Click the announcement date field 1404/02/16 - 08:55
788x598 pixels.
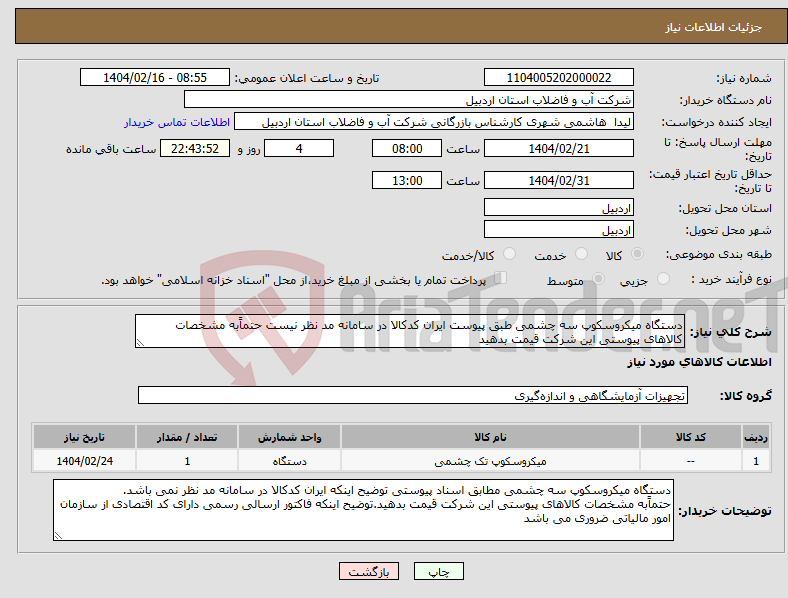[x=155, y=77]
